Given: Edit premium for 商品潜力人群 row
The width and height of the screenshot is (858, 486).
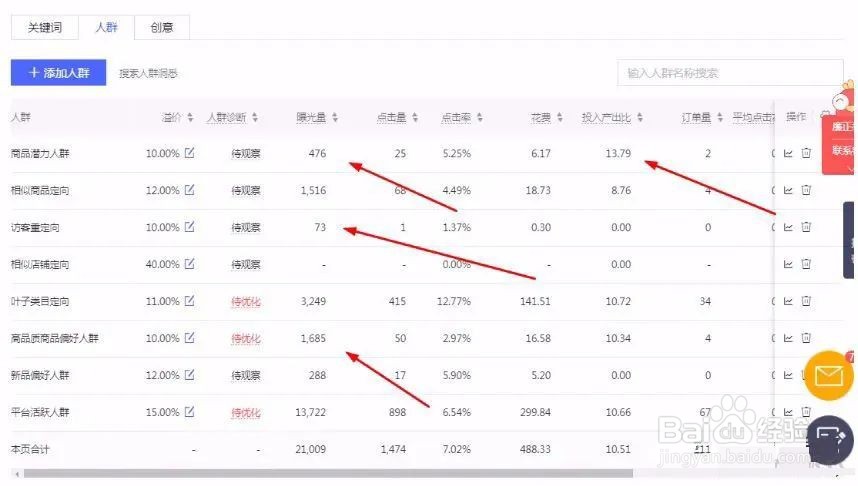Looking at the screenshot, I should coord(189,153).
